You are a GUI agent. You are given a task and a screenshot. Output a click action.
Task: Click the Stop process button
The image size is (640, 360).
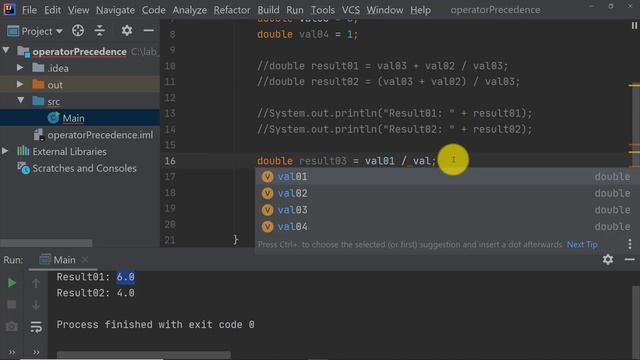11,304
